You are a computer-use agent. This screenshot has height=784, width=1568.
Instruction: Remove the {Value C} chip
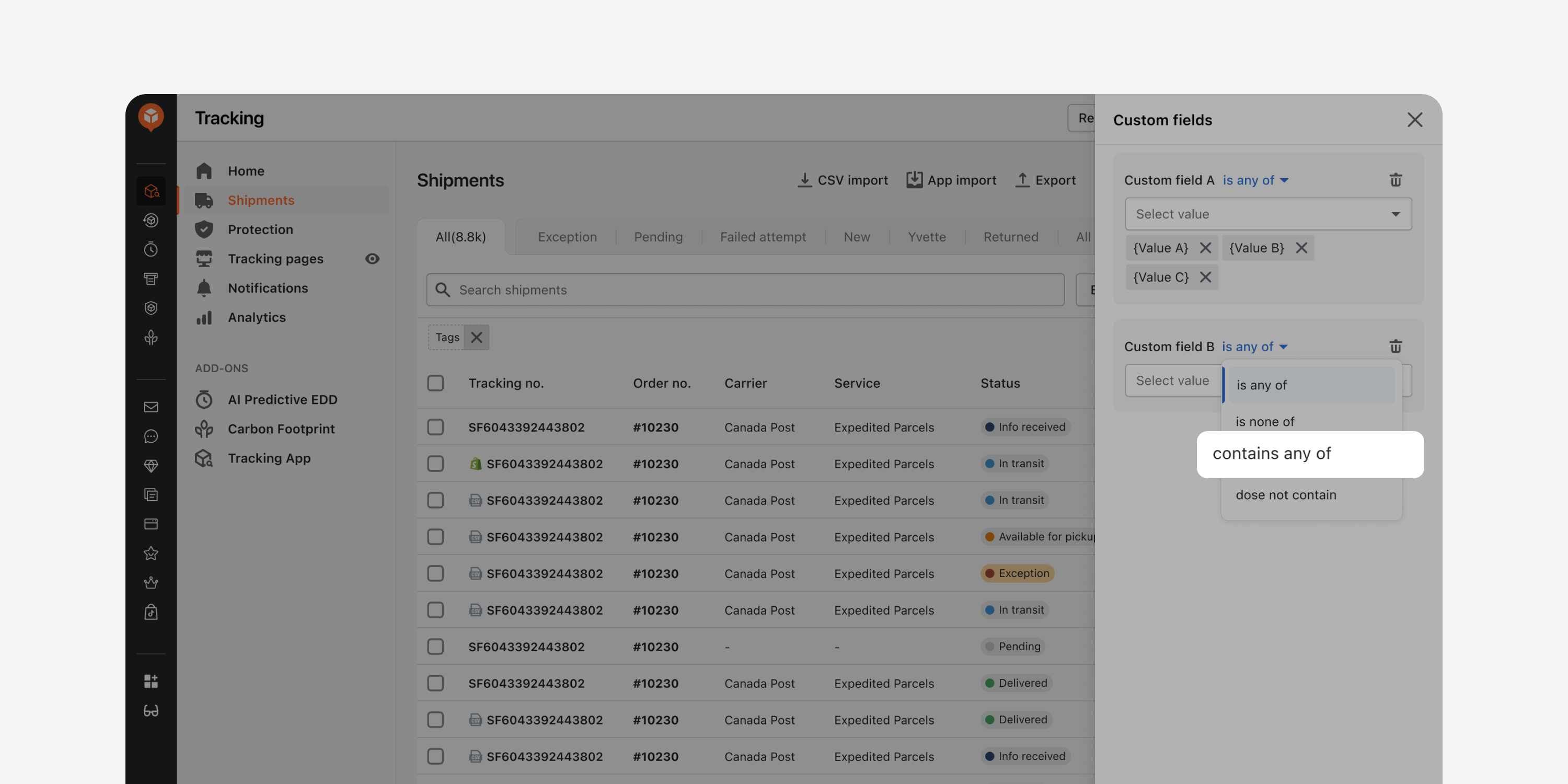tap(1205, 277)
